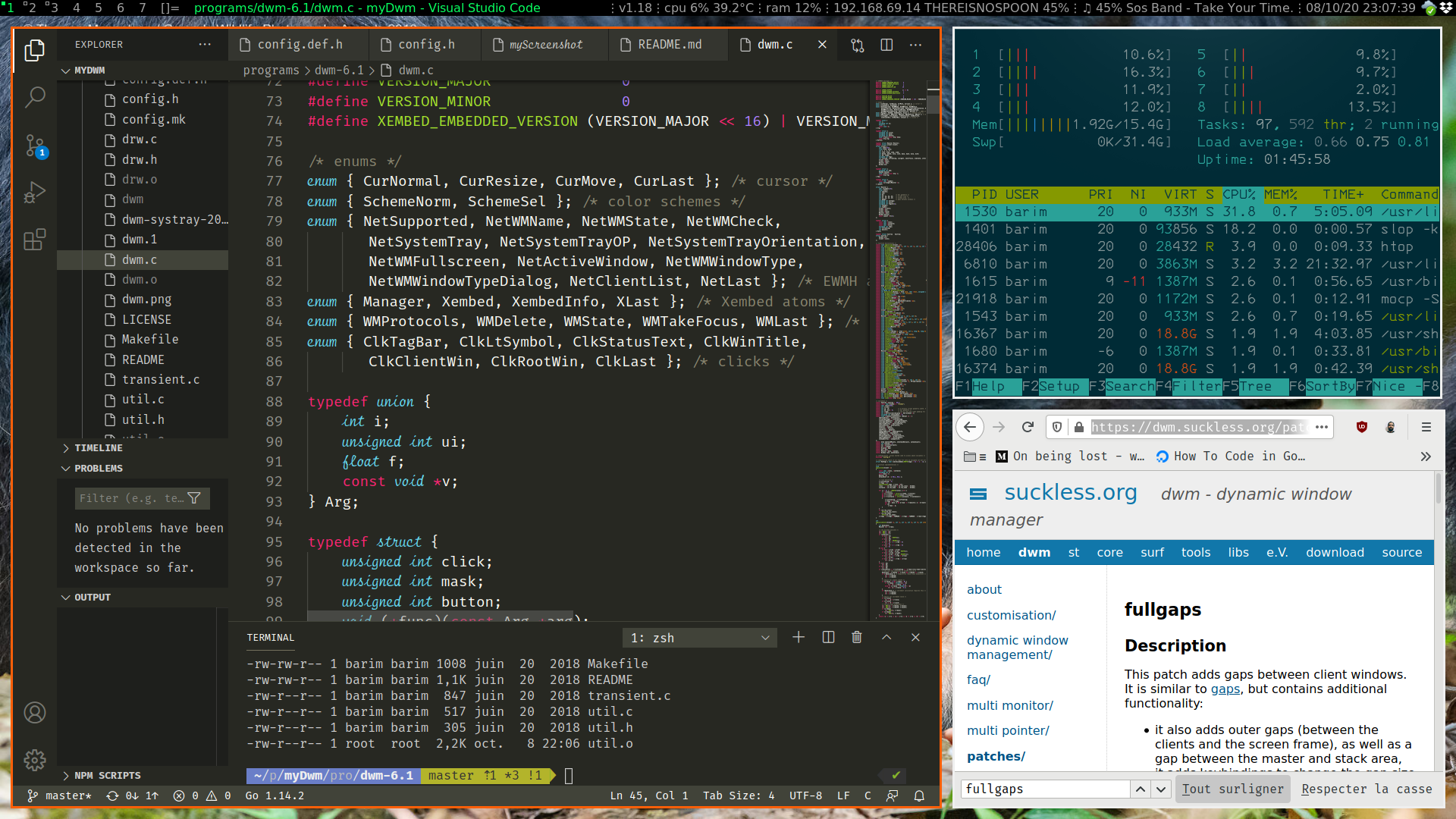Expand the TIMELINE section
1456x819 pixels.
click(x=98, y=448)
